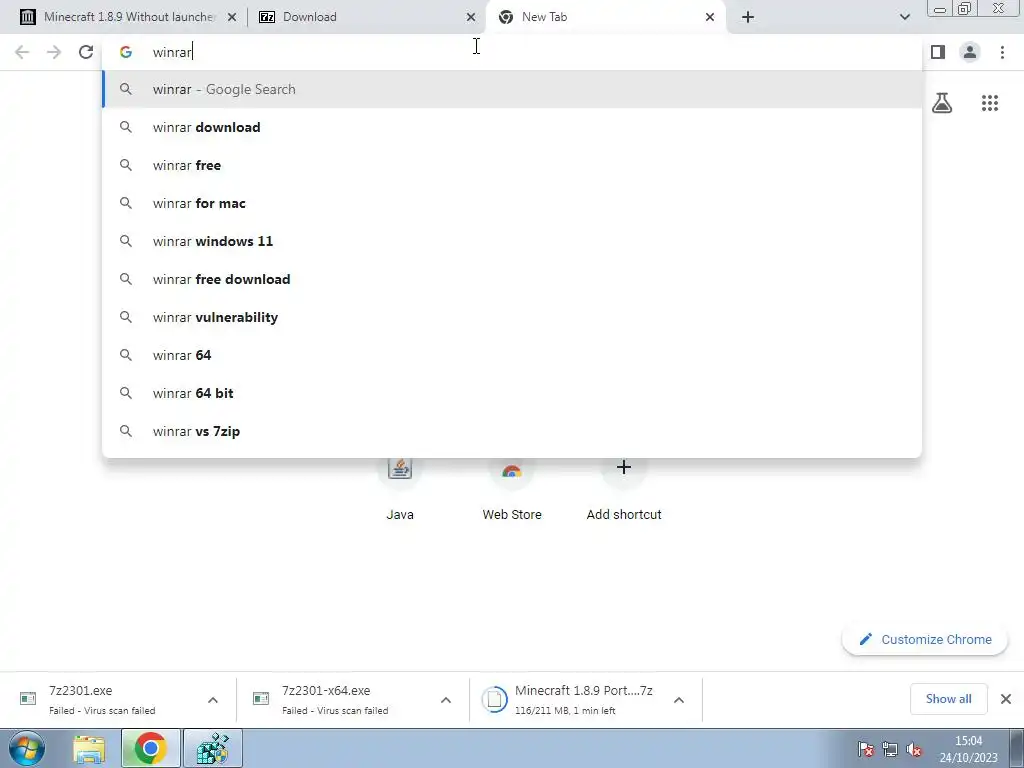1024x768 pixels.
Task: Click Show all downloads button
Action: point(948,699)
